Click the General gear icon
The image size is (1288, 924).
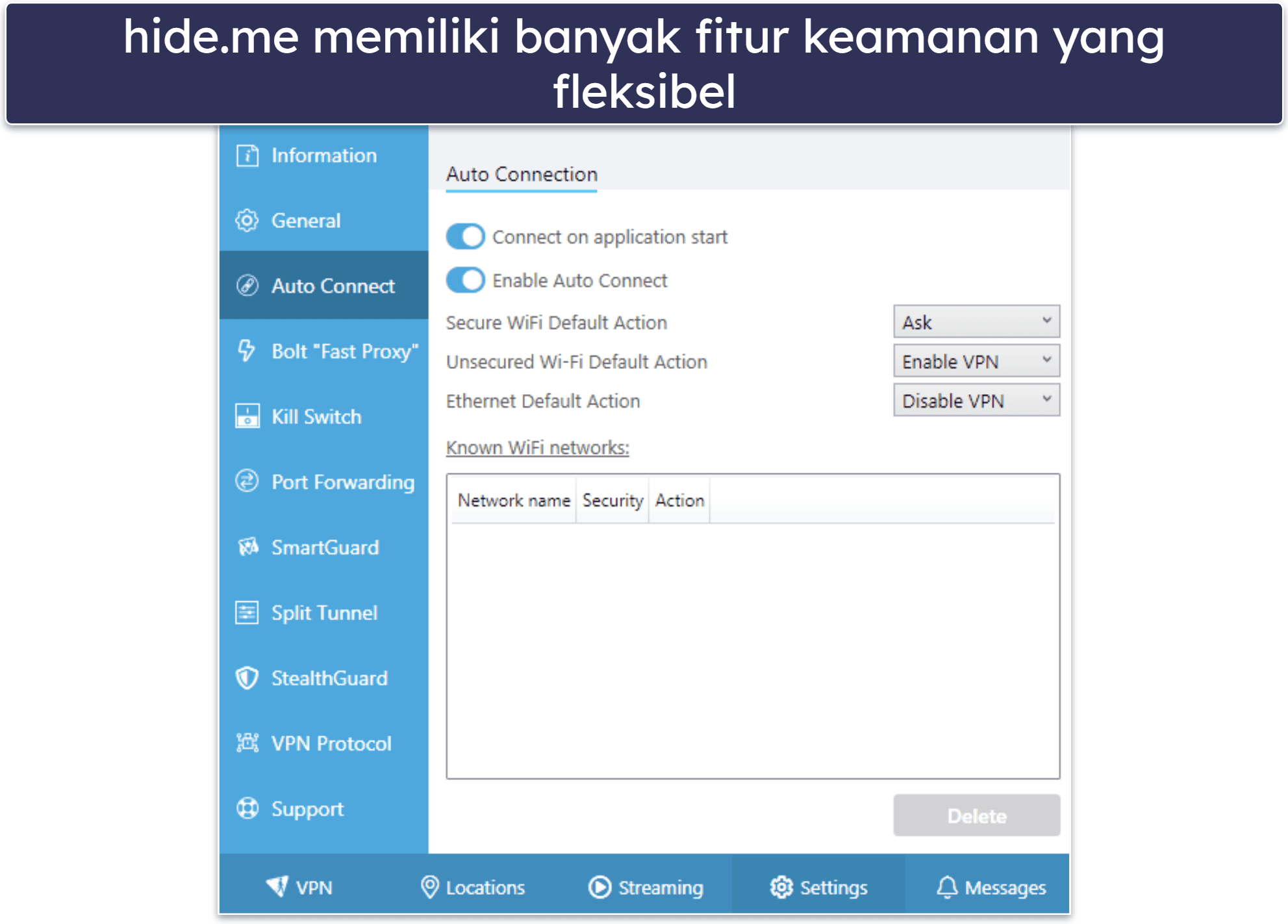click(x=247, y=221)
